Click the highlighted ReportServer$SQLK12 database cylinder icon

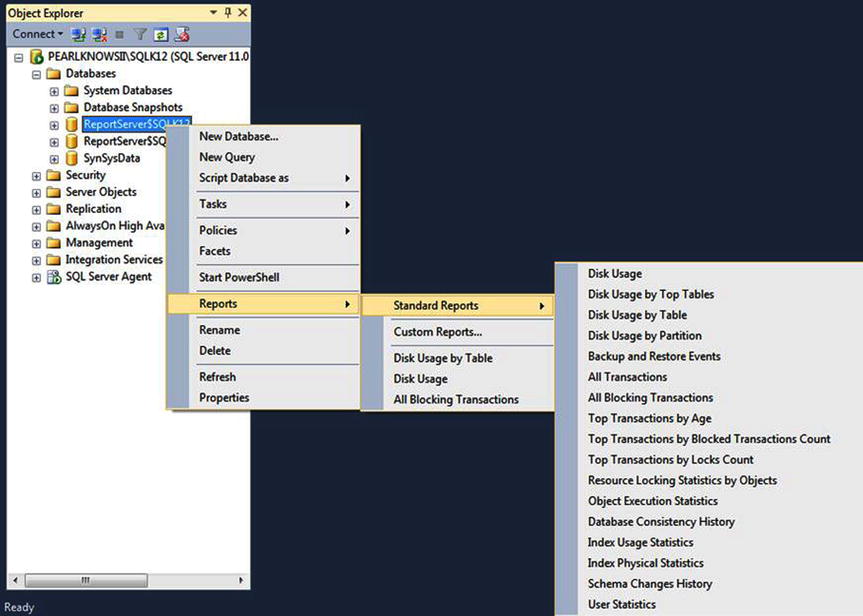(x=72, y=124)
